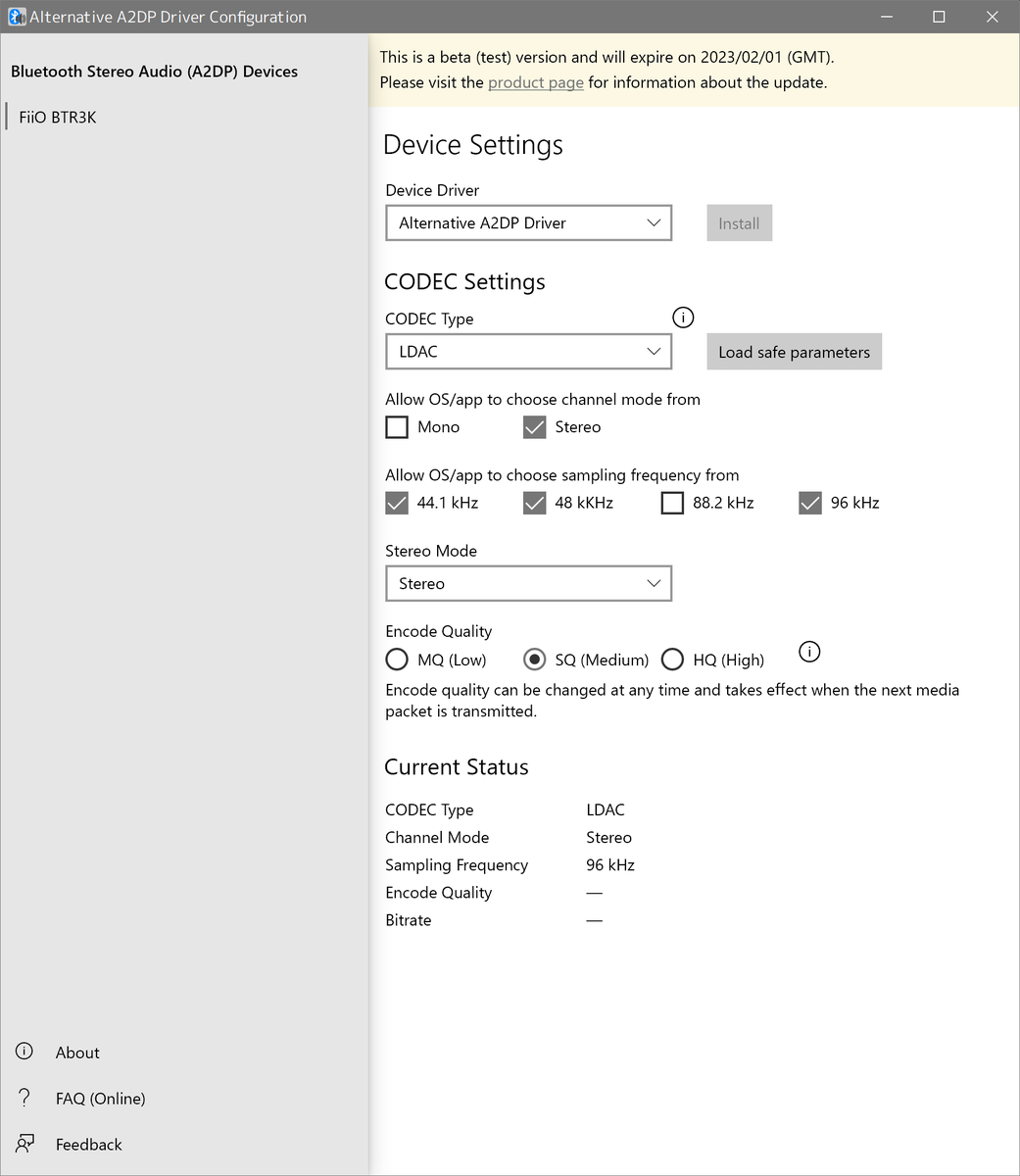
Task: Open the Feedback section
Action: click(x=88, y=1144)
